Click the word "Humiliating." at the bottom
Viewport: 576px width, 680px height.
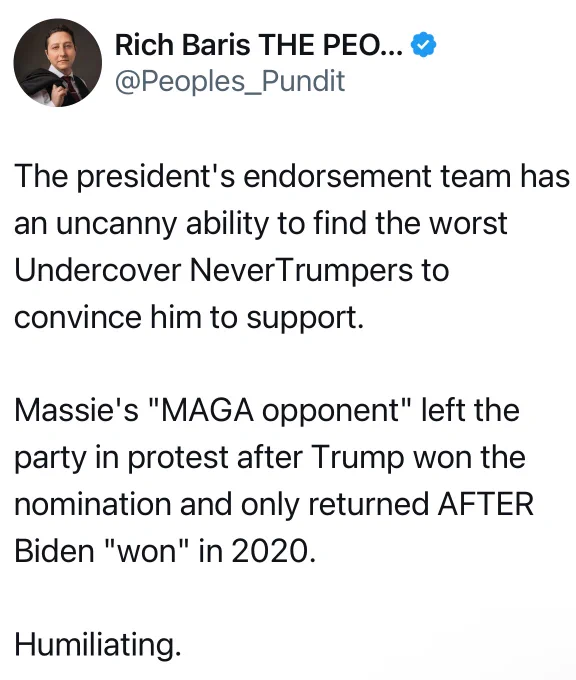(x=98, y=644)
